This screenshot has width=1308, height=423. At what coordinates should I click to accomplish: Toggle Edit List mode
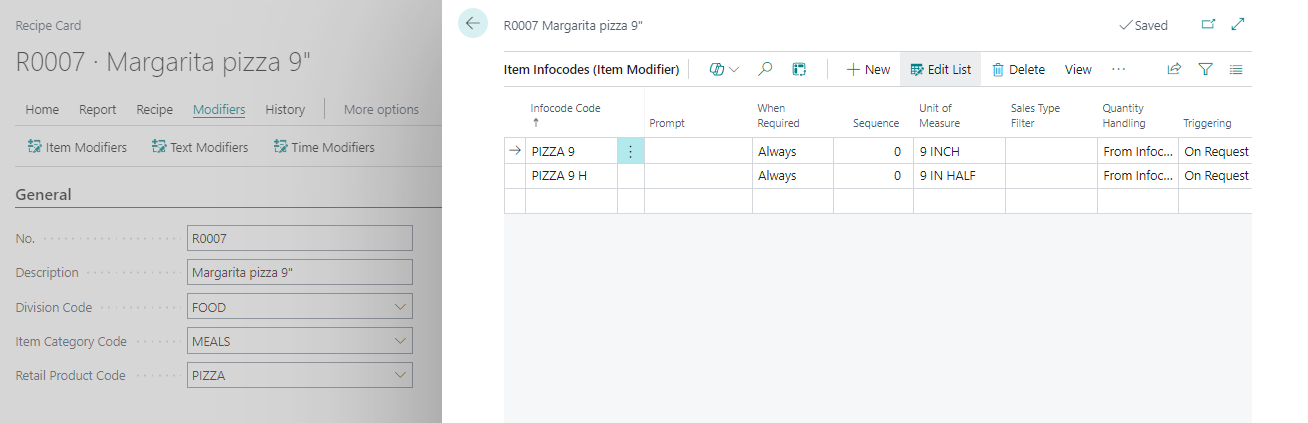coord(940,69)
